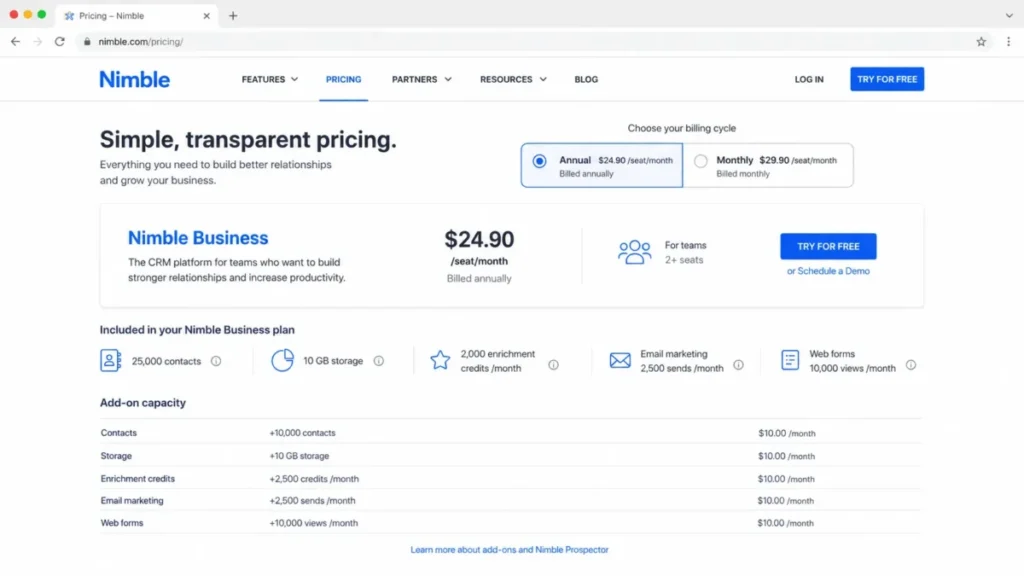This screenshot has height=576, width=1024.
Task: Click '+2,500 sends /month' text
Action: point(312,501)
